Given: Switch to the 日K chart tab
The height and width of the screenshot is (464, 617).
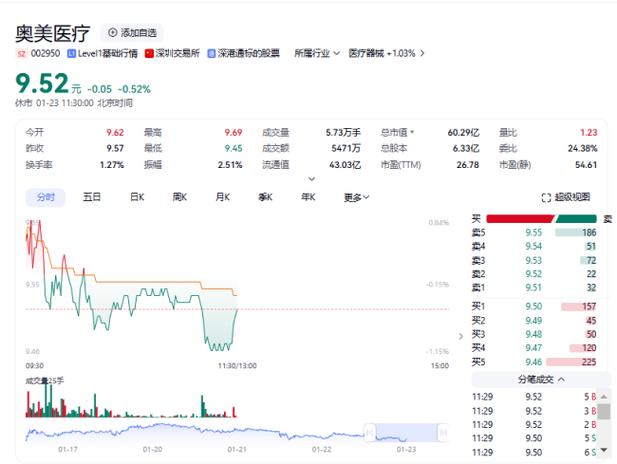Looking at the screenshot, I should pyautogui.click(x=137, y=197).
